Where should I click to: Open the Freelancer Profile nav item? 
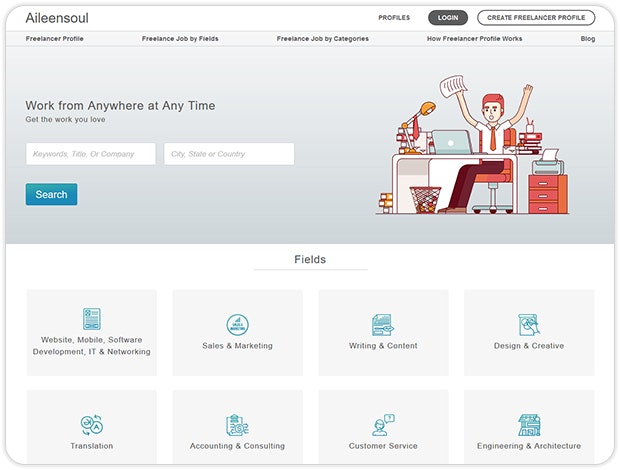pos(55,39)
